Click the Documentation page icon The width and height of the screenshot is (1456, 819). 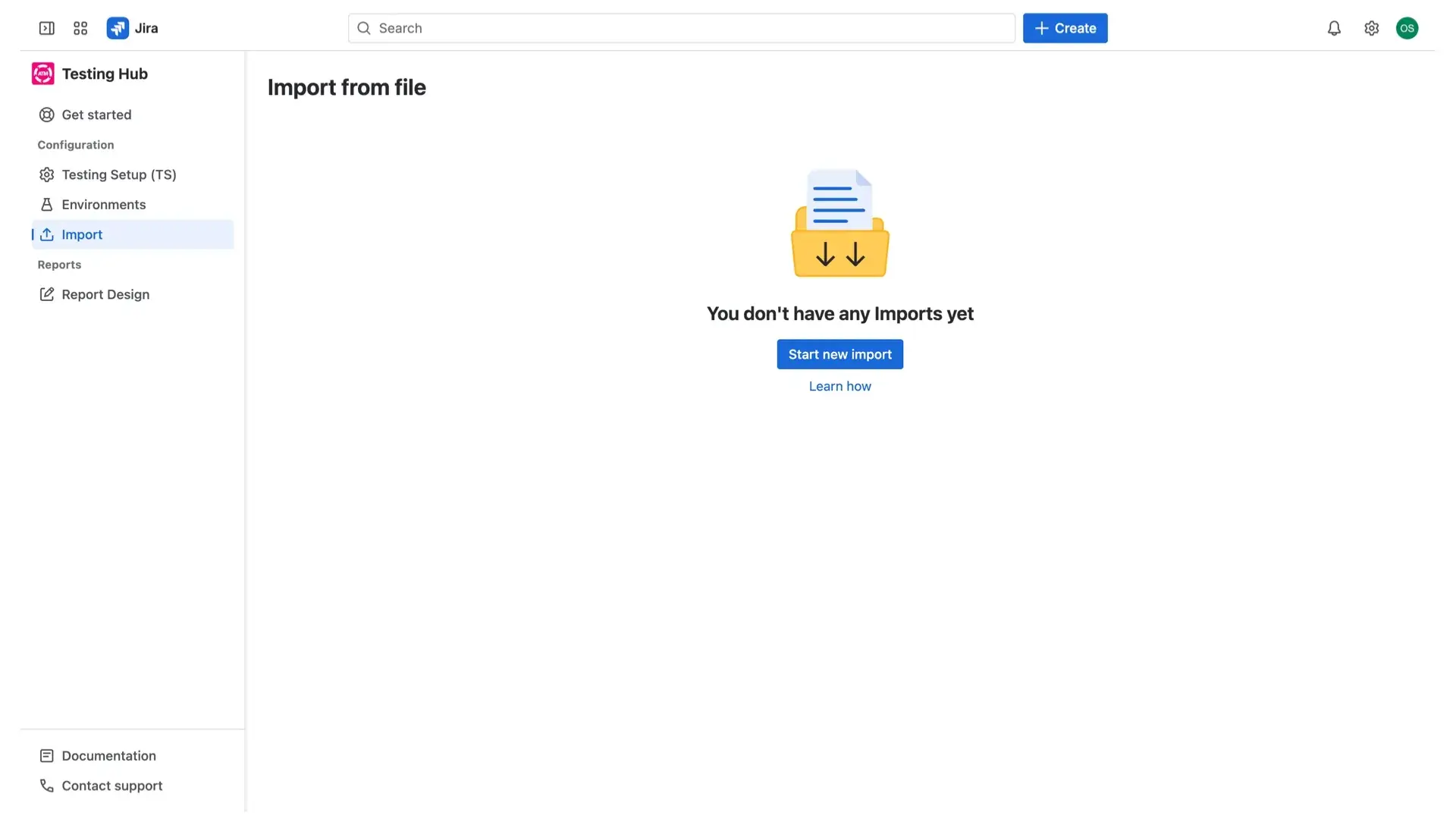(46, 755)
